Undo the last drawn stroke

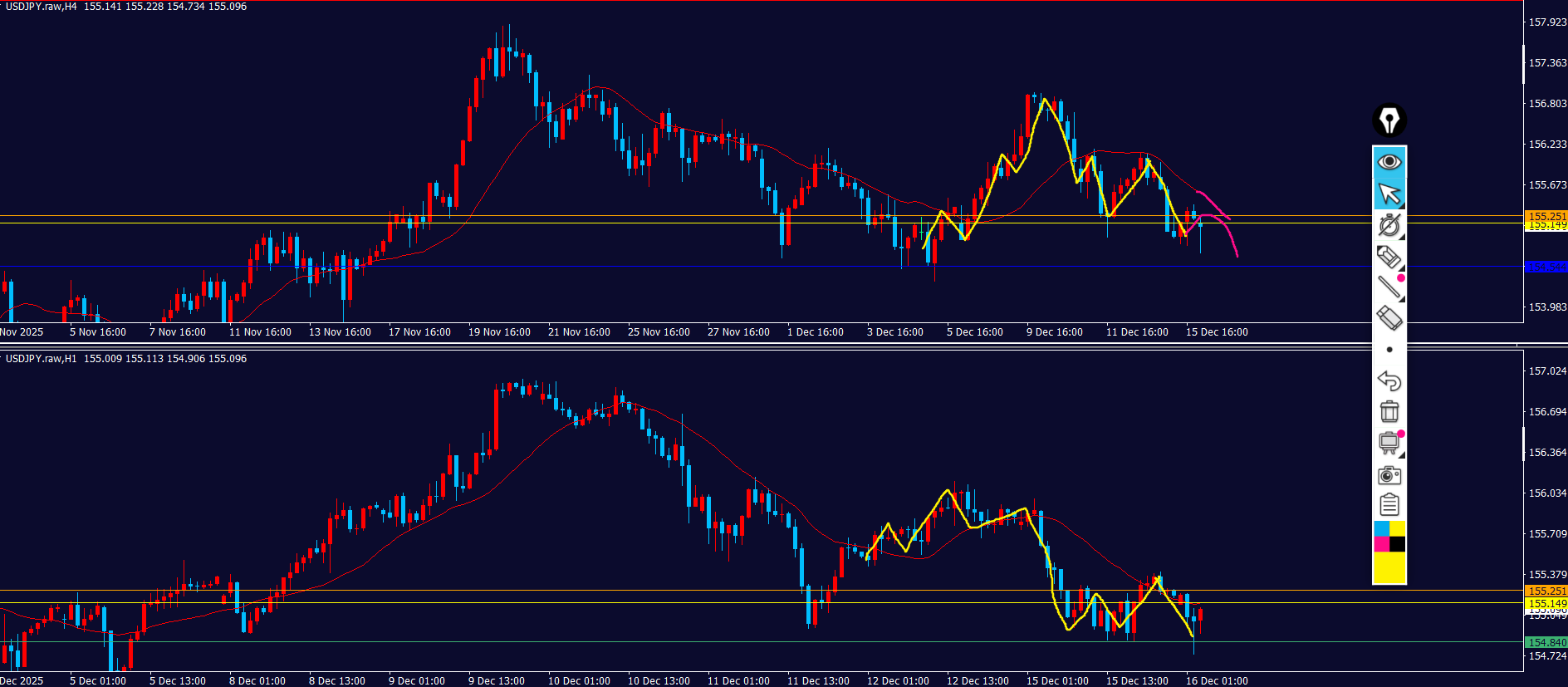[1389, 380]
